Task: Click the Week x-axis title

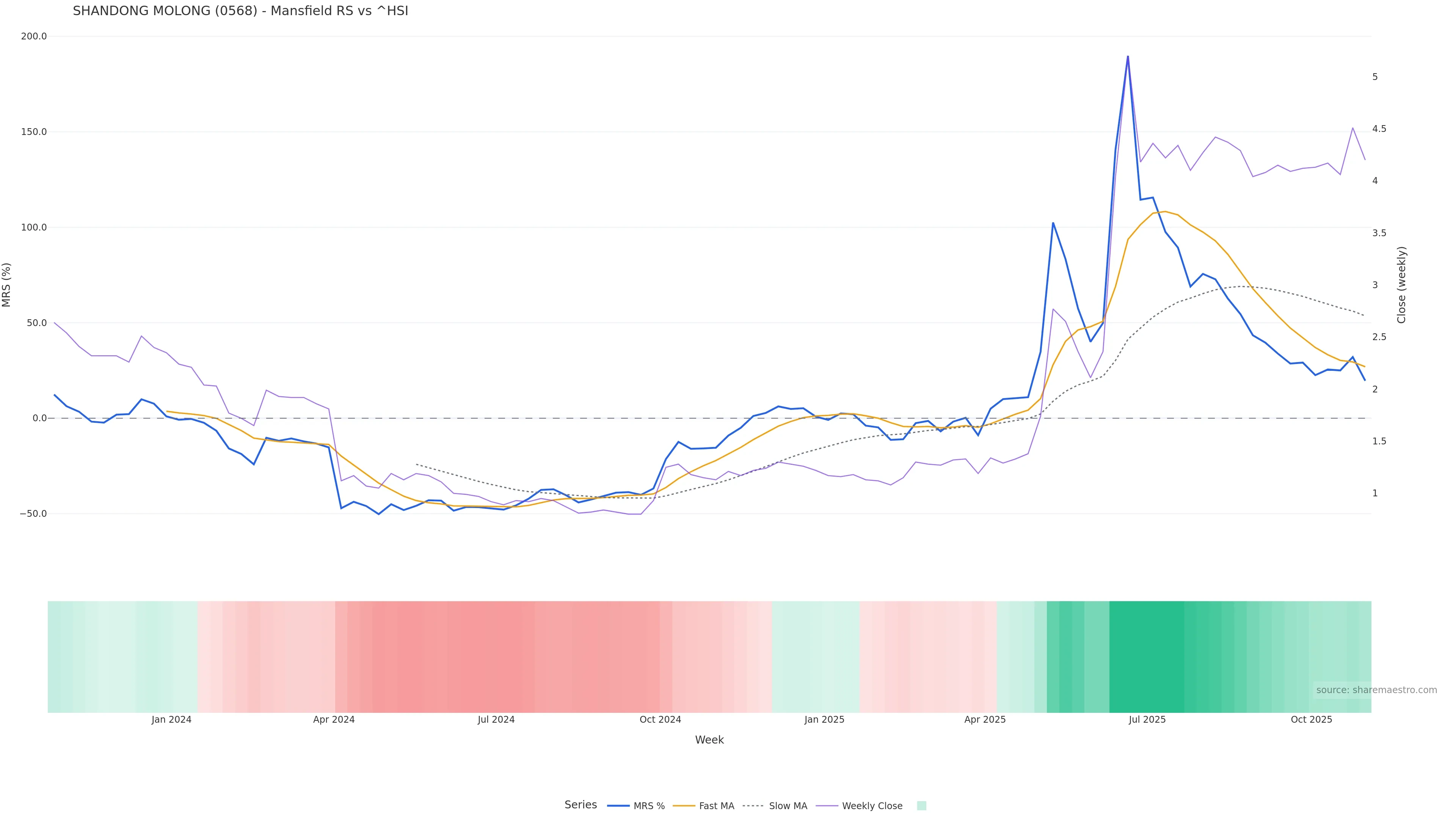Action: pyautogui.click(x=709, y=740)
